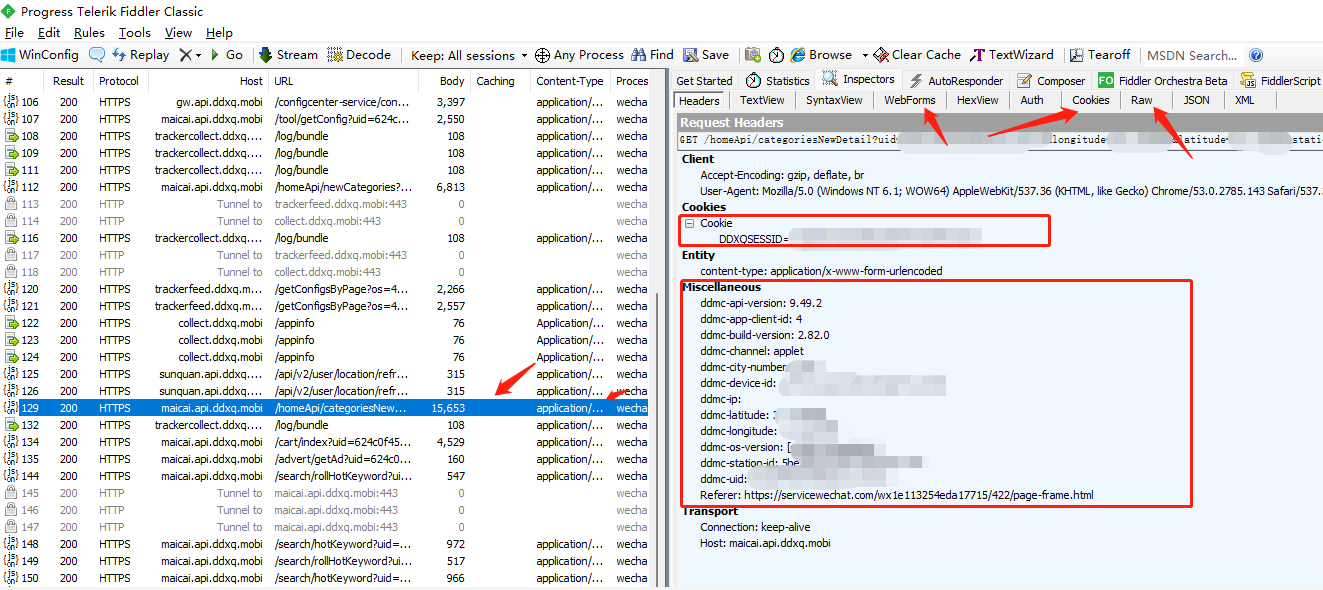Open the Keep: All sessions dropdown
The image size is (1323, 590).
click(469, 55)
